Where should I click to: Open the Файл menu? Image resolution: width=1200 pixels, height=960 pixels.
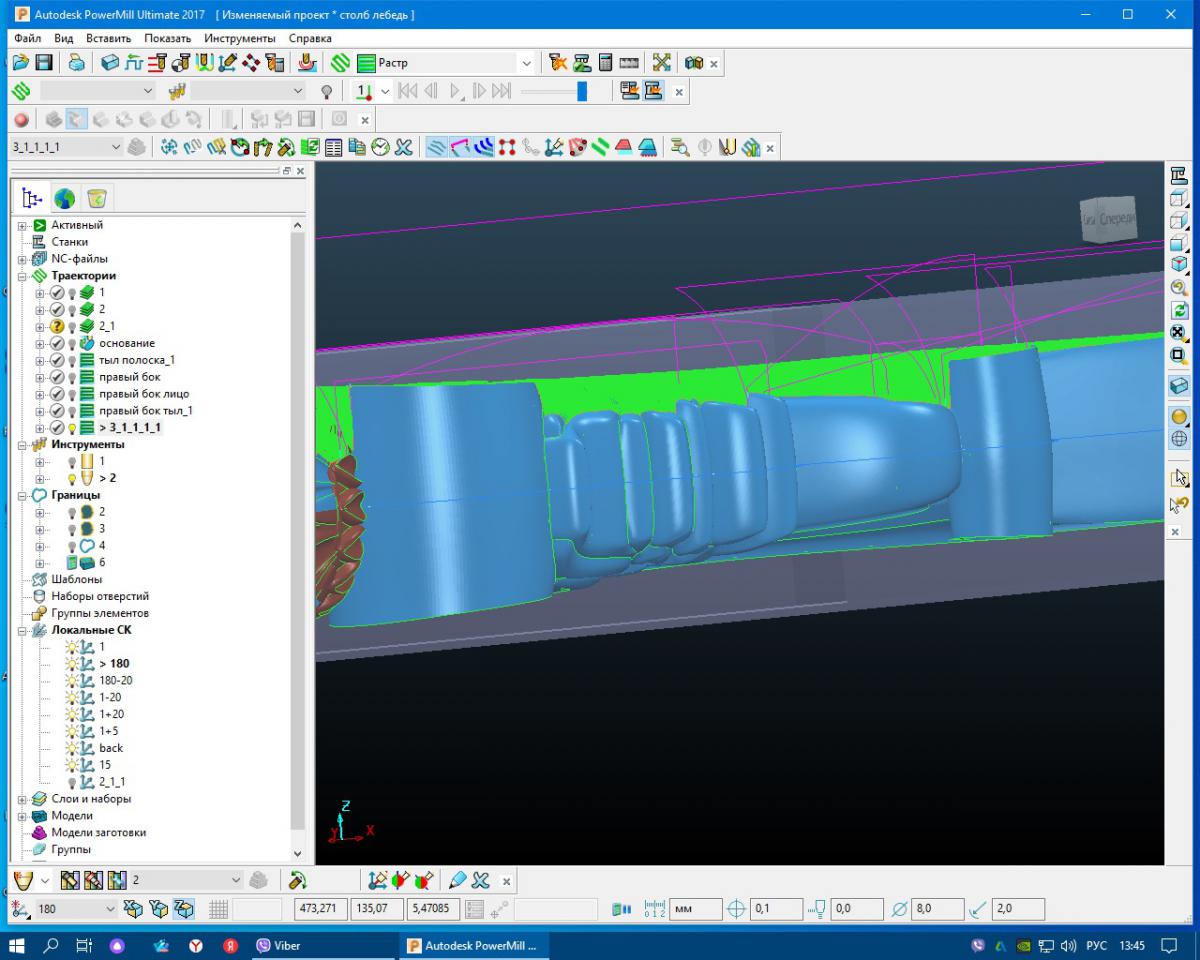[28, 38]
